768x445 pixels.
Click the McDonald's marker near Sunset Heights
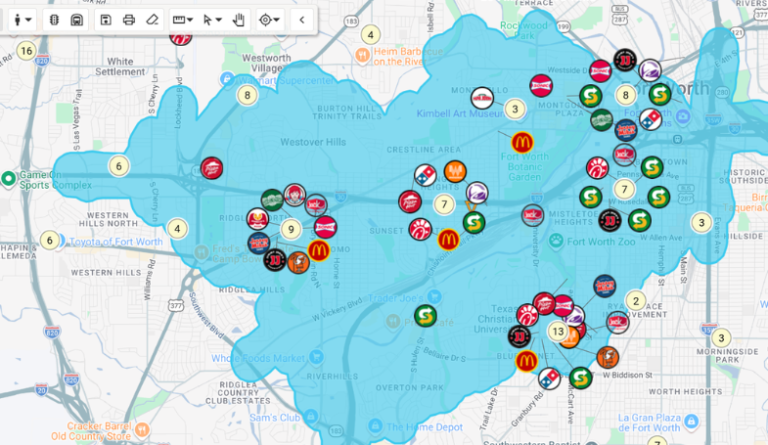click(x=448, y=240)
